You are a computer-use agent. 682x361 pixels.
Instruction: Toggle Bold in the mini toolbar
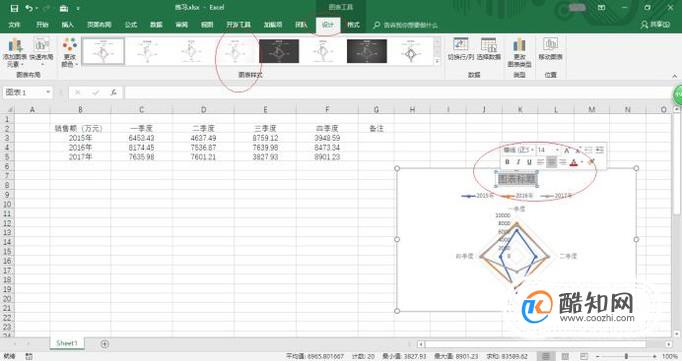tap(507, 162)
